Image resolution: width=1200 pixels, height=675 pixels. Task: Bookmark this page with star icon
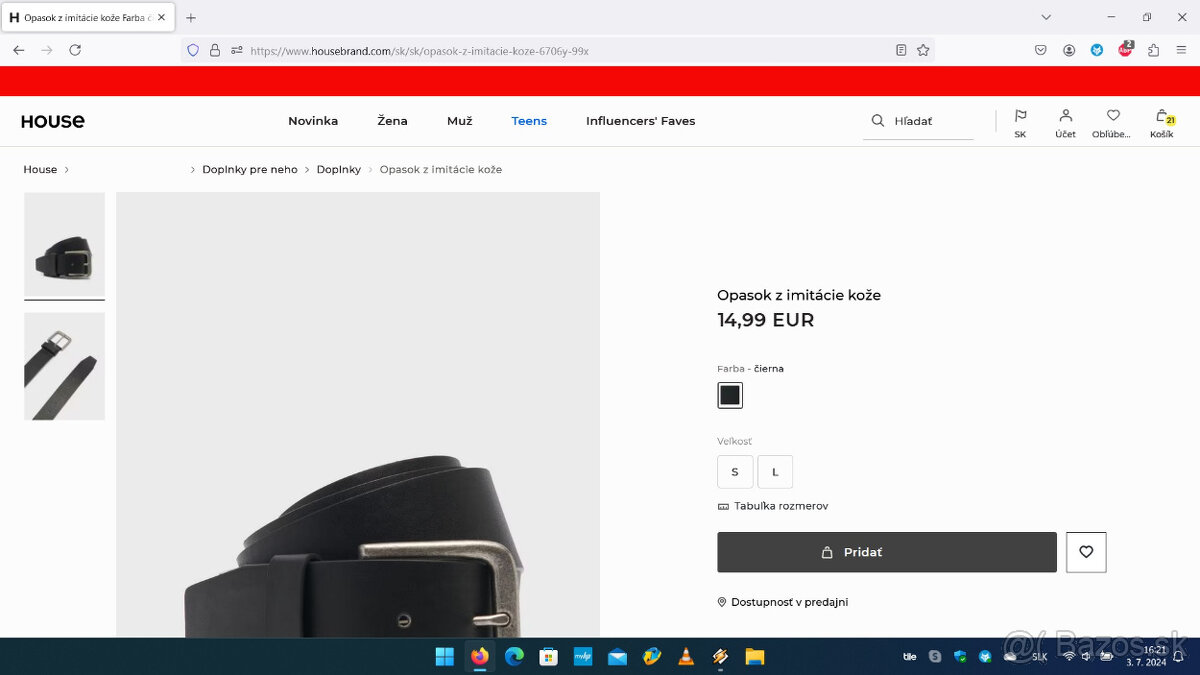pos(923,50)
